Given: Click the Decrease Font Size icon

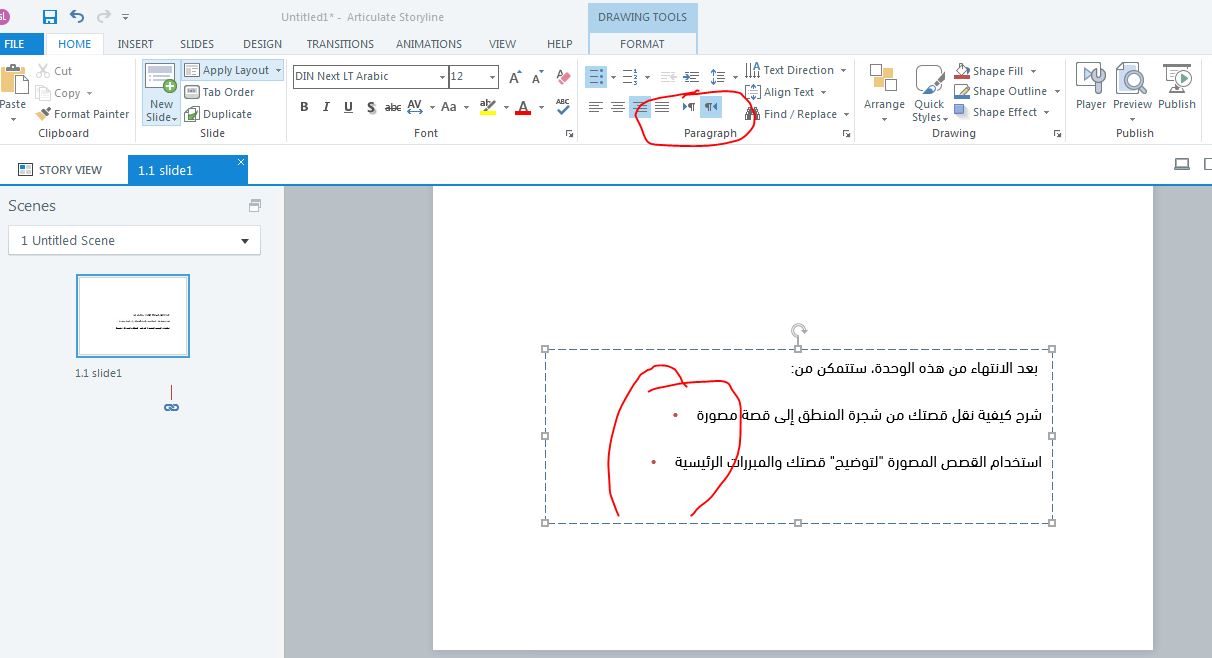Looking at the screenshot, I should pos(539,77).
